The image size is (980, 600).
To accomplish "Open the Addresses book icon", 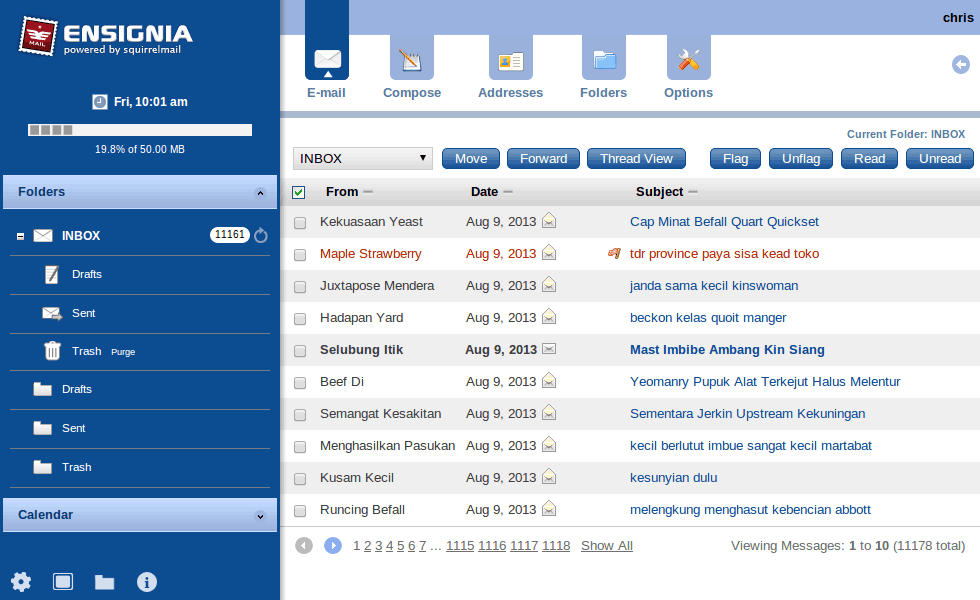I will tap(510, 62).
